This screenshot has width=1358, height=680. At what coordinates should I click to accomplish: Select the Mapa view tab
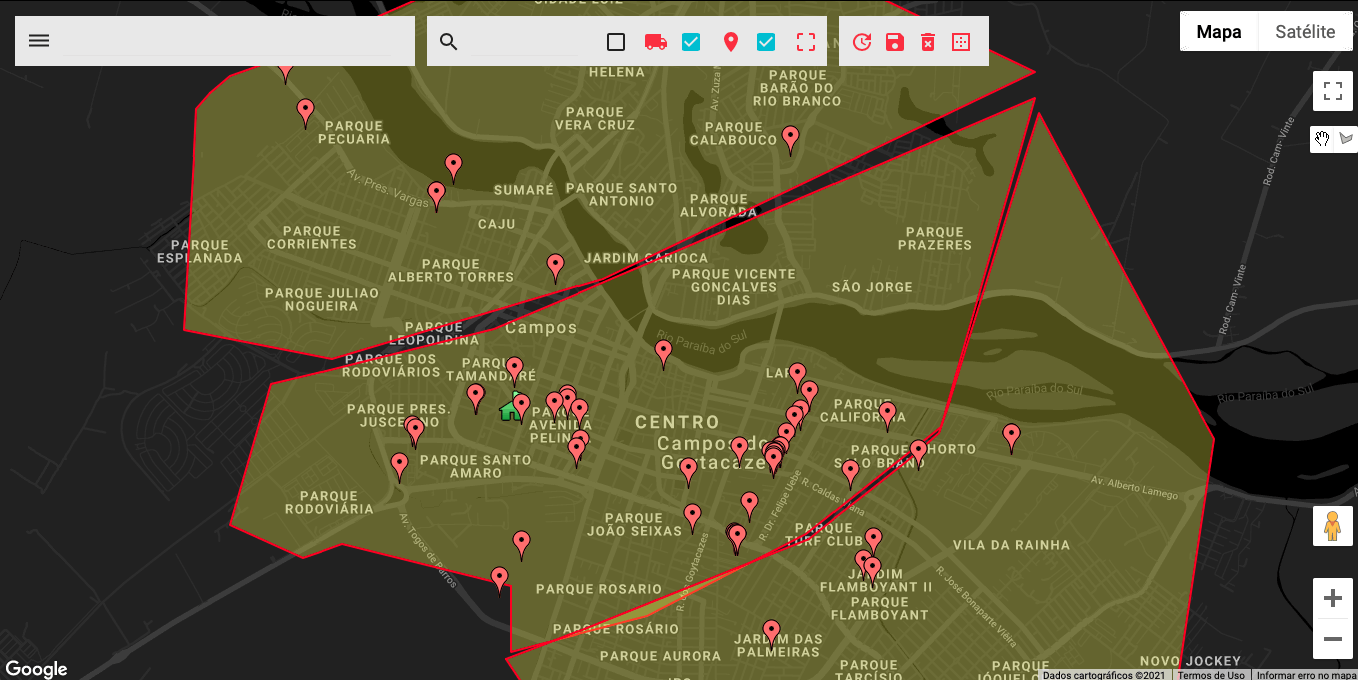tap(1219, 32)
